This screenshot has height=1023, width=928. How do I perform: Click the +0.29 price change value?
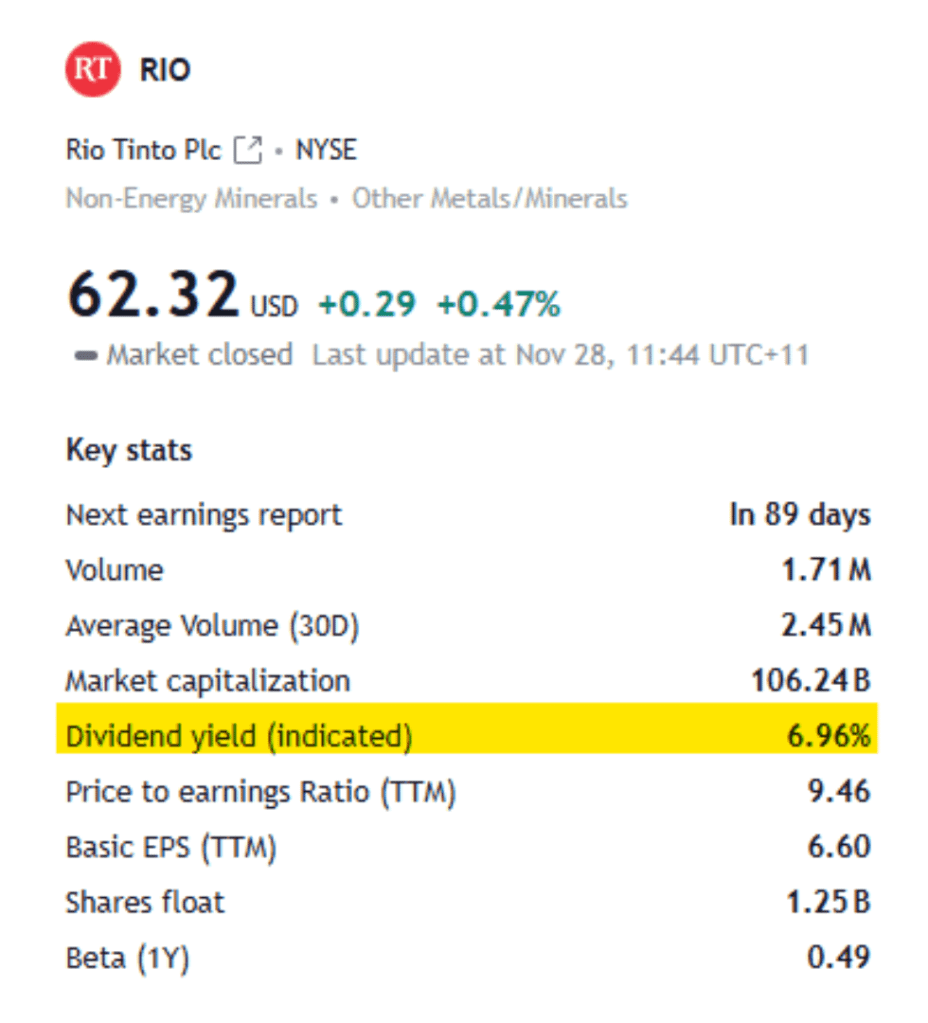point(367,304)
